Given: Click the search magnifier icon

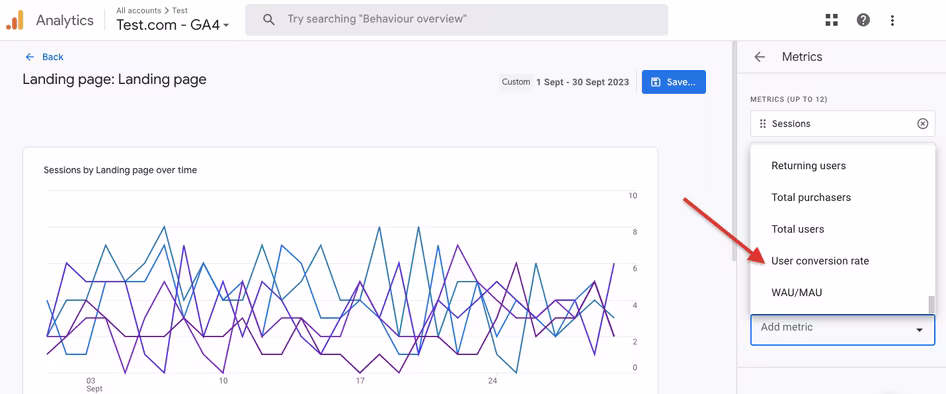Looking at the screenshot, I should click(269, 19).
